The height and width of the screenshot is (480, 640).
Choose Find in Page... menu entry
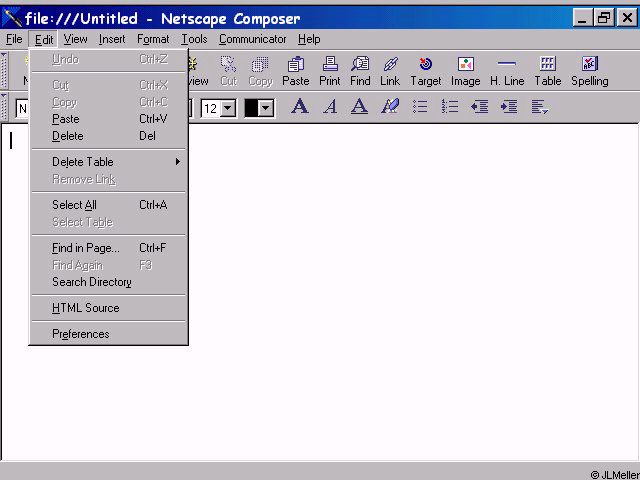coord(109,248)
